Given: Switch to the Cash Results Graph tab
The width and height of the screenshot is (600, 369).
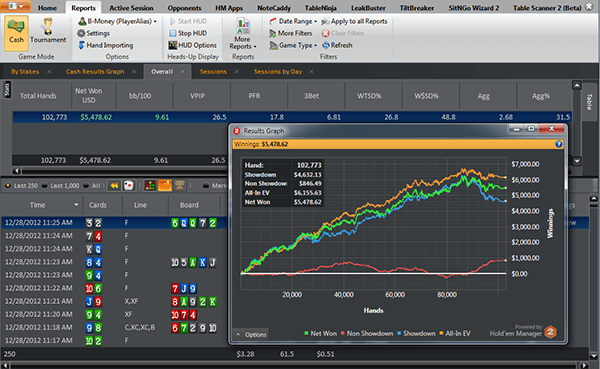Looking at the screenshot, I should pyautogui.click(x=95, y=72).
